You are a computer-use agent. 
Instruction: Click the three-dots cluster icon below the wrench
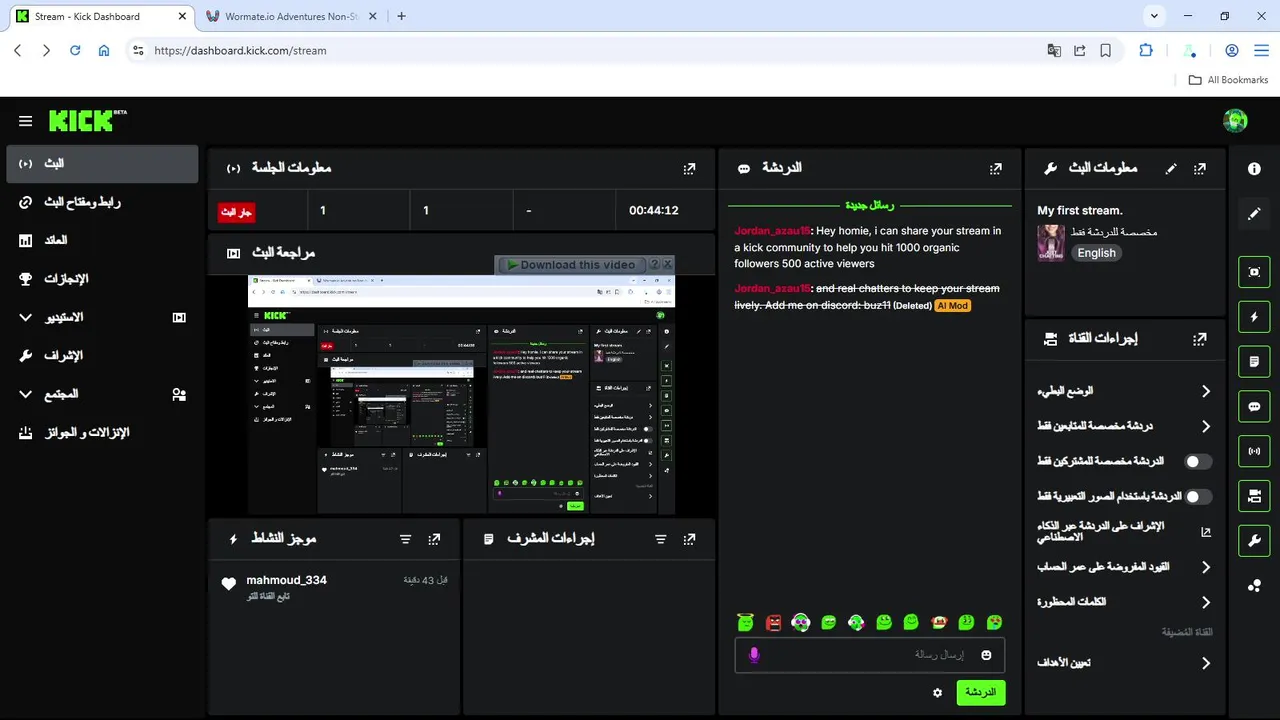[1254, 586]
